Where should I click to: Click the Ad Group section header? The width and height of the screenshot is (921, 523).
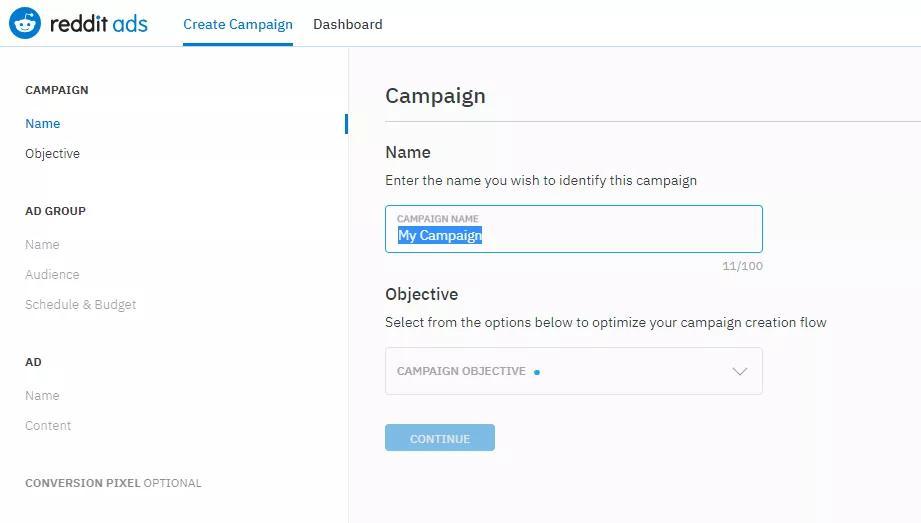tap(56, 211)
